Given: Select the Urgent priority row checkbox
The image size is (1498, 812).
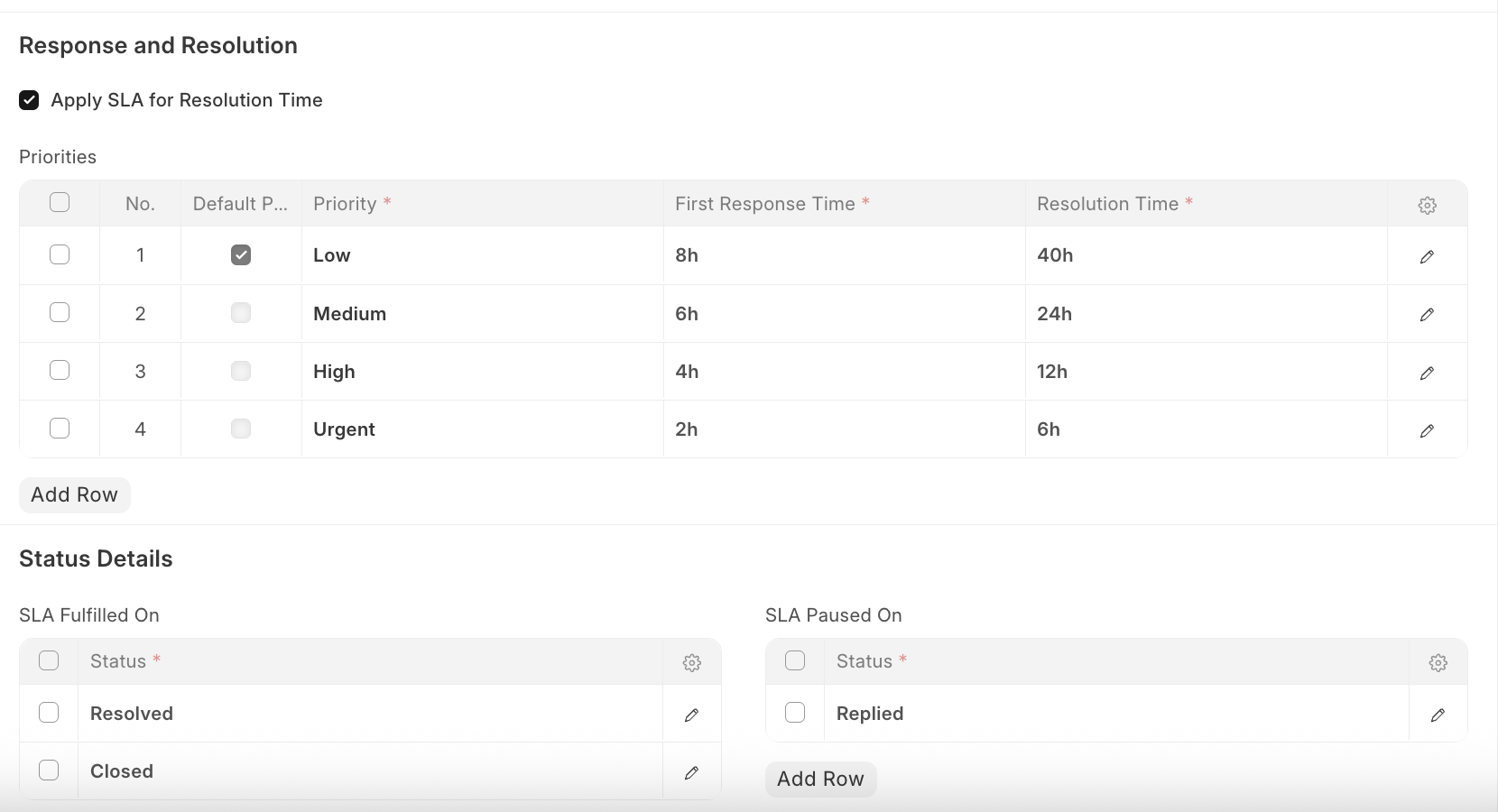Looking at the screenshot, I should 60,428.
